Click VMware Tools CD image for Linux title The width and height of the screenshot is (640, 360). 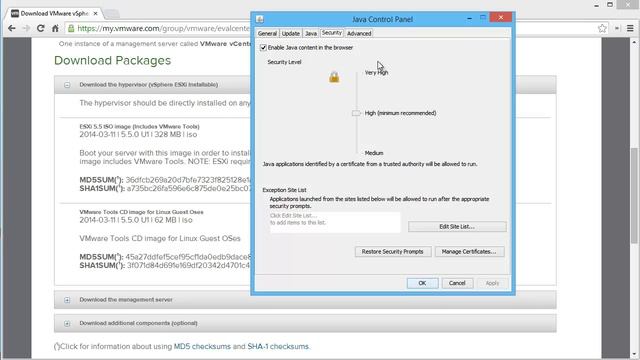(x=141, y=212)
